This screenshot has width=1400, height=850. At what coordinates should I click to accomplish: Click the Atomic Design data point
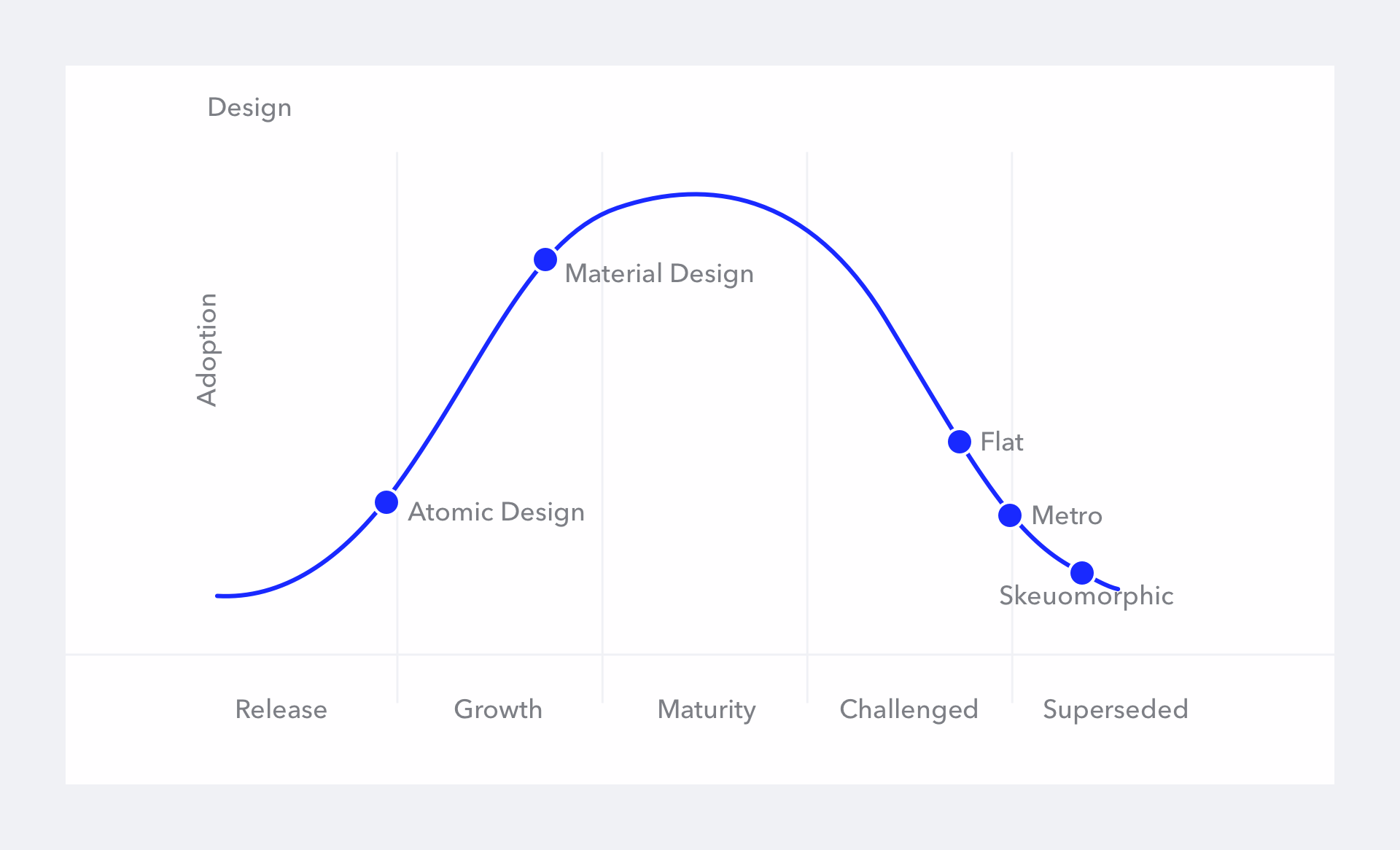(x=386, y=502)
